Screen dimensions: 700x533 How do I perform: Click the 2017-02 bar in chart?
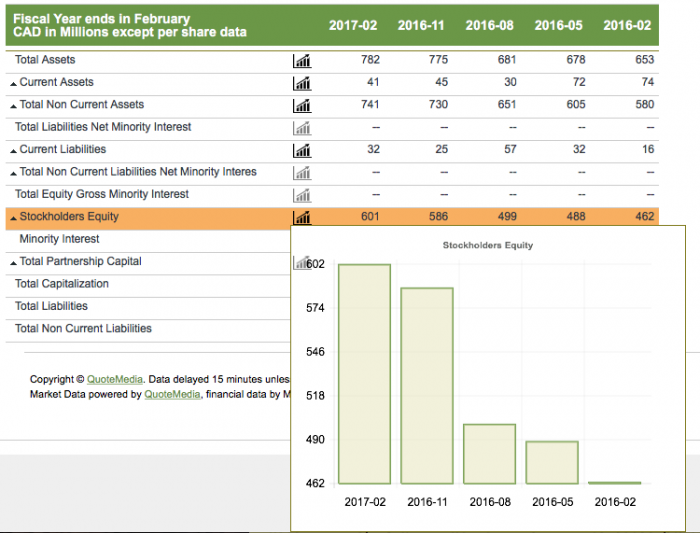click(x=364, y=373)
